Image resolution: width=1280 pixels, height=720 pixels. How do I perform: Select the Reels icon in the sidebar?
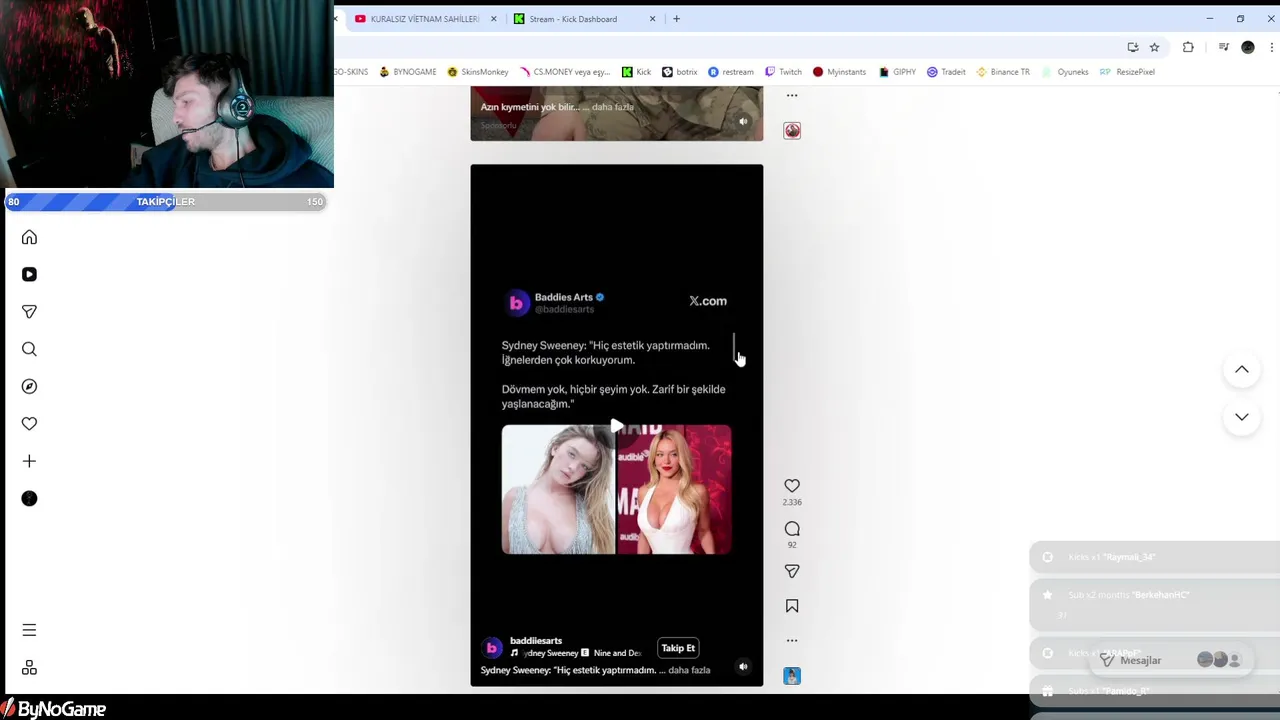pyautogui.click(x=29, y=274)
